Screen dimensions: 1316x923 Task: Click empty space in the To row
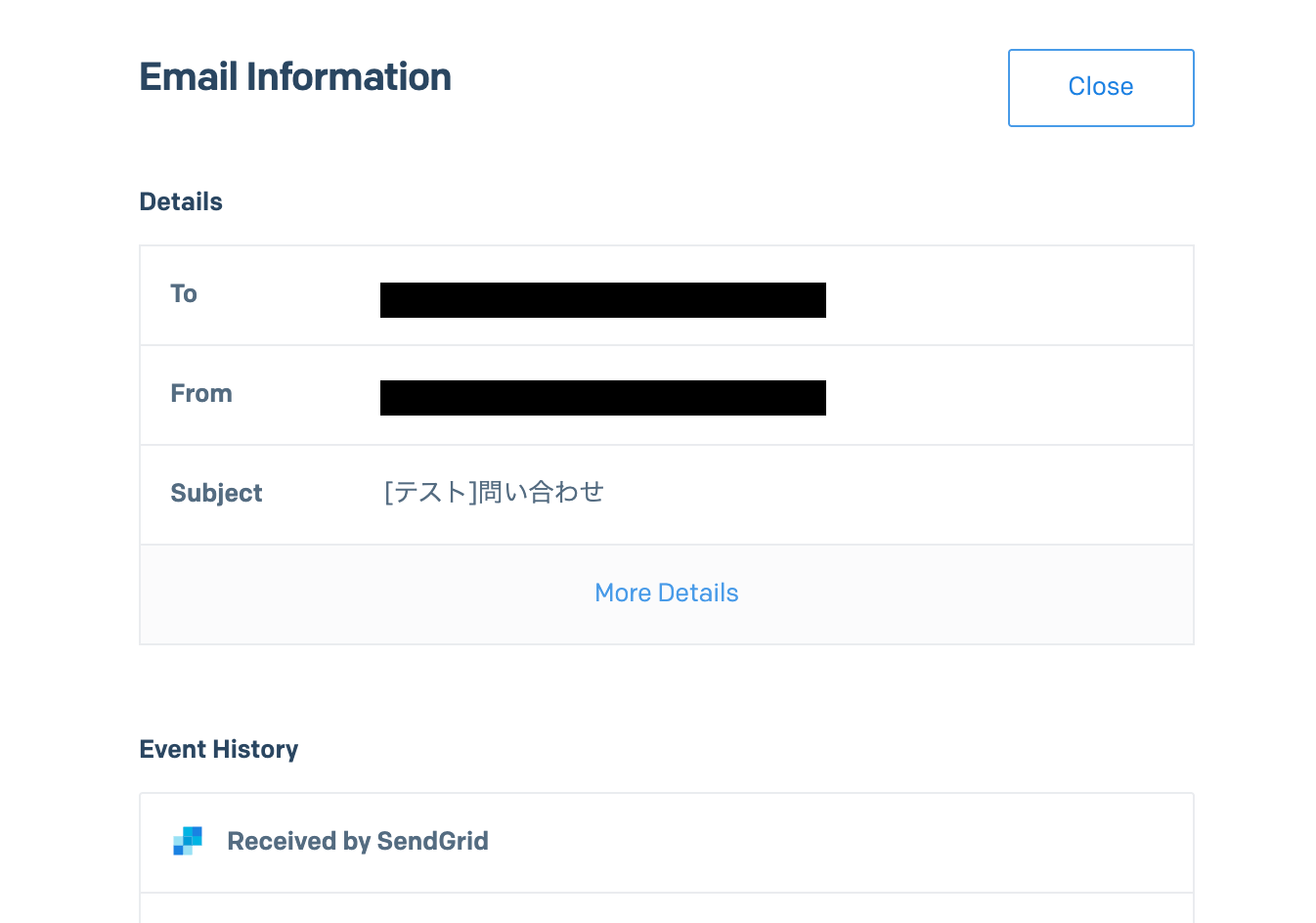[1007, 296]
